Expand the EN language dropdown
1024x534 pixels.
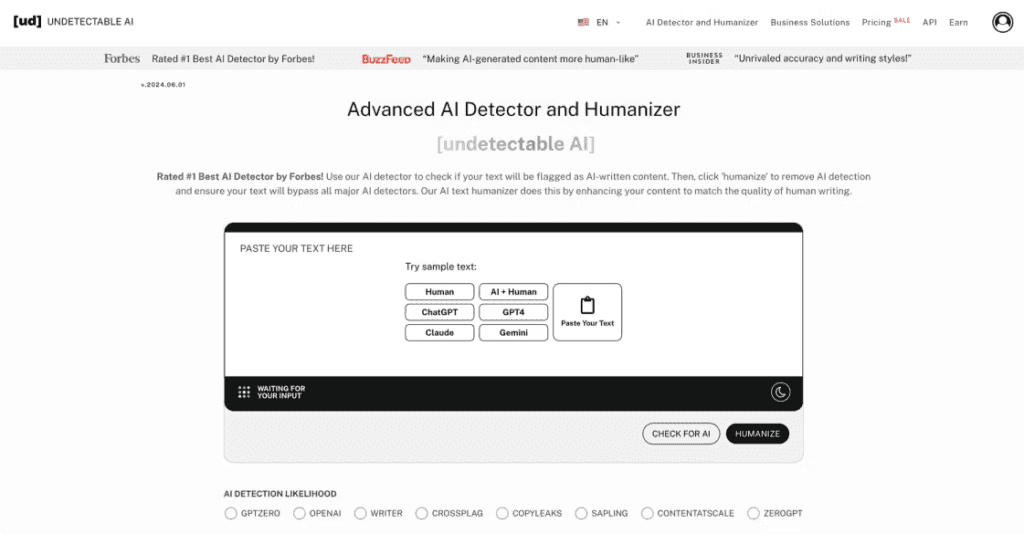coord(609,22)
